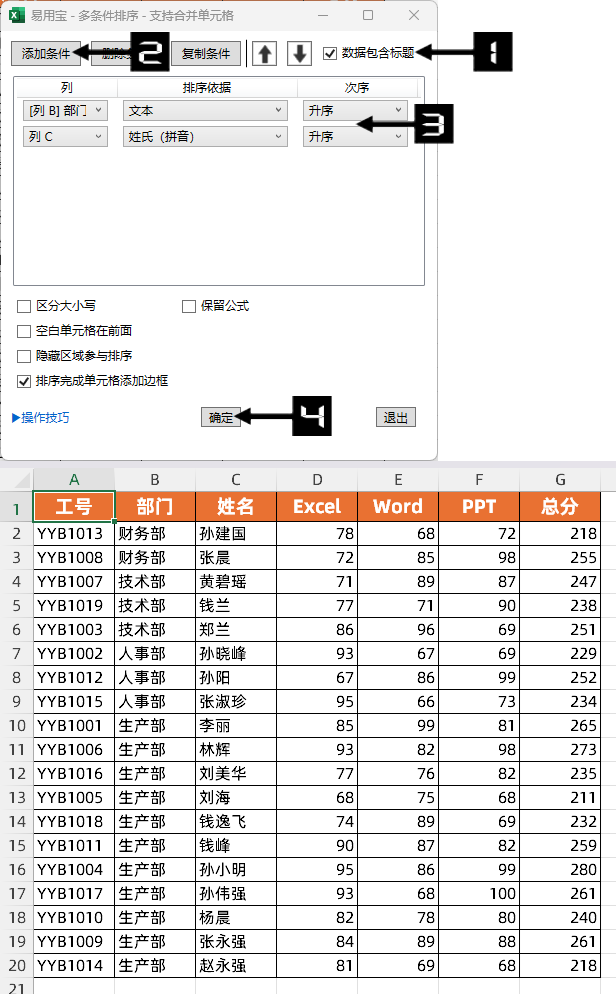Open the 姓氏（拼音） sort basis dropdown
616x994 pixels.
(204, 136)
